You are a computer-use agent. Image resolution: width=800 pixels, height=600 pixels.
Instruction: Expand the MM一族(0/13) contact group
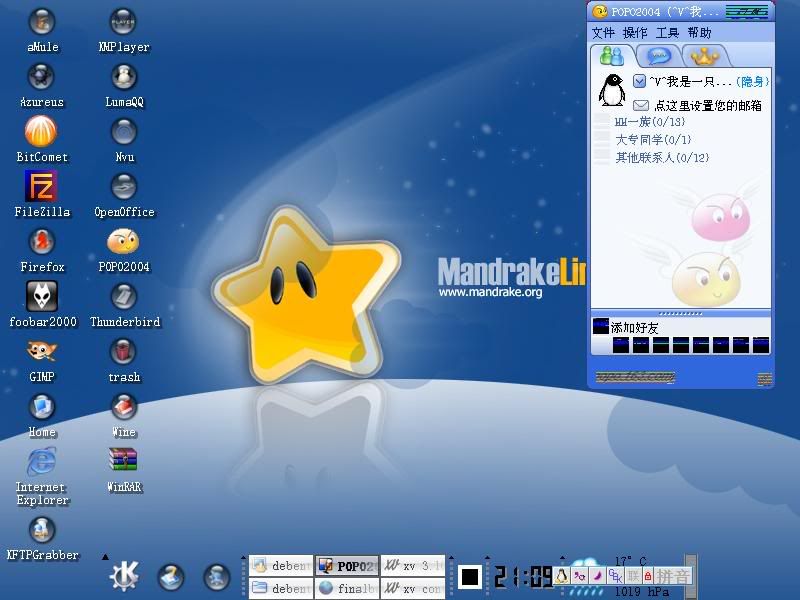coord(649,122)
